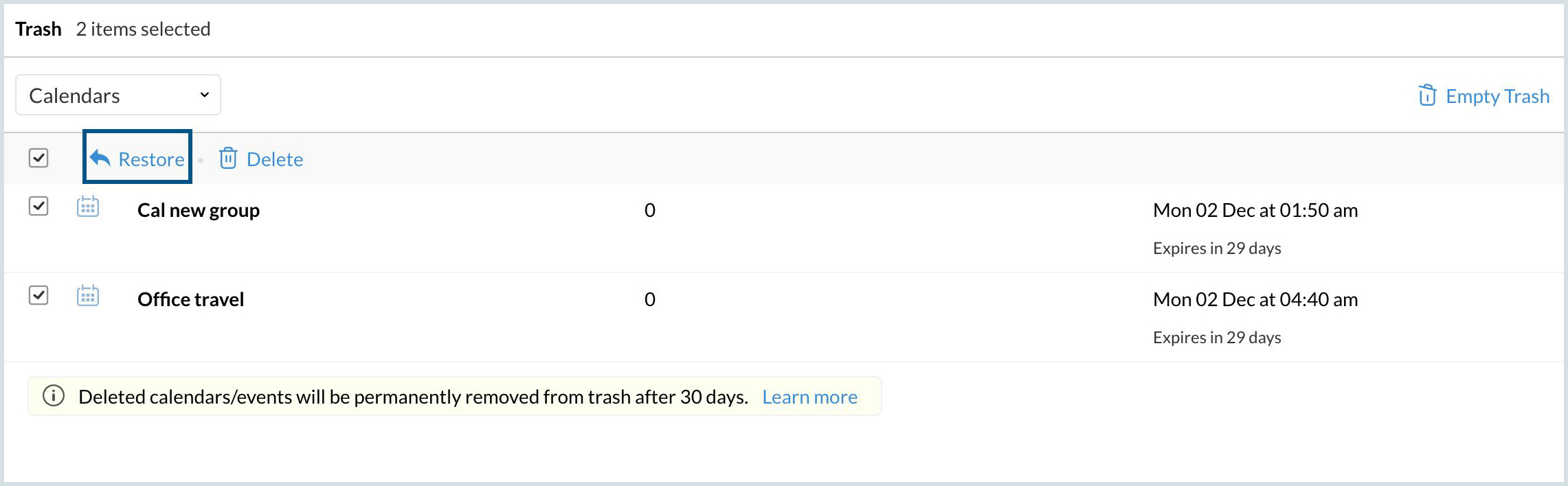The width and height of the screenshot is (1568, 486).
Task: Open the Learn more link
Action: 809,397
